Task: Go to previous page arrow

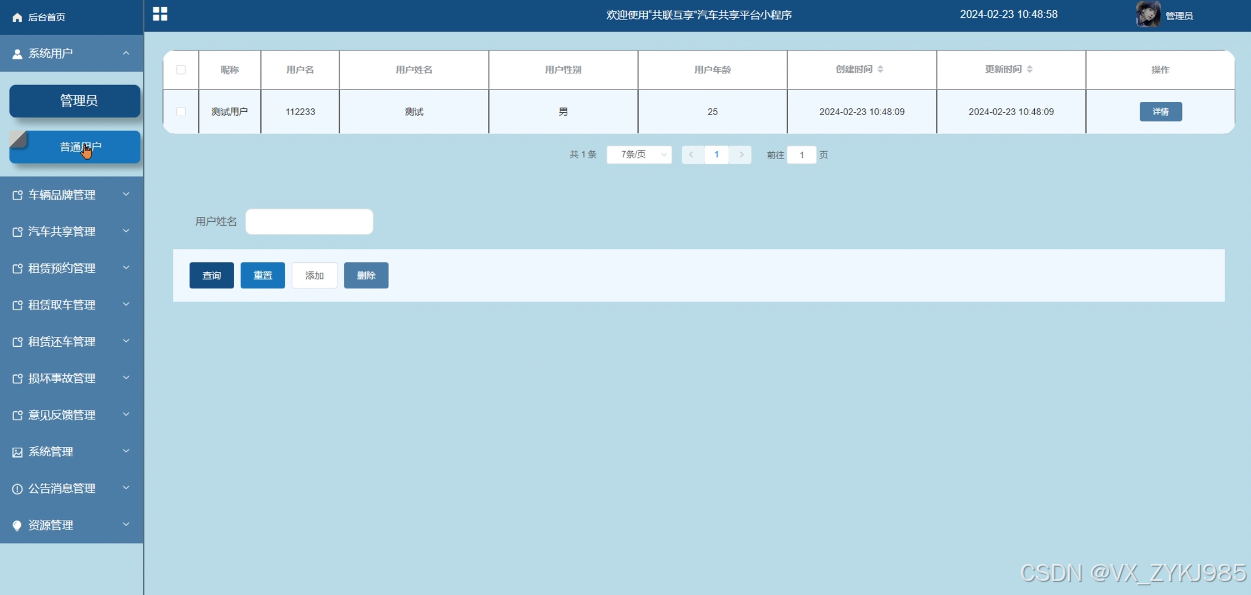Action: 691,155
